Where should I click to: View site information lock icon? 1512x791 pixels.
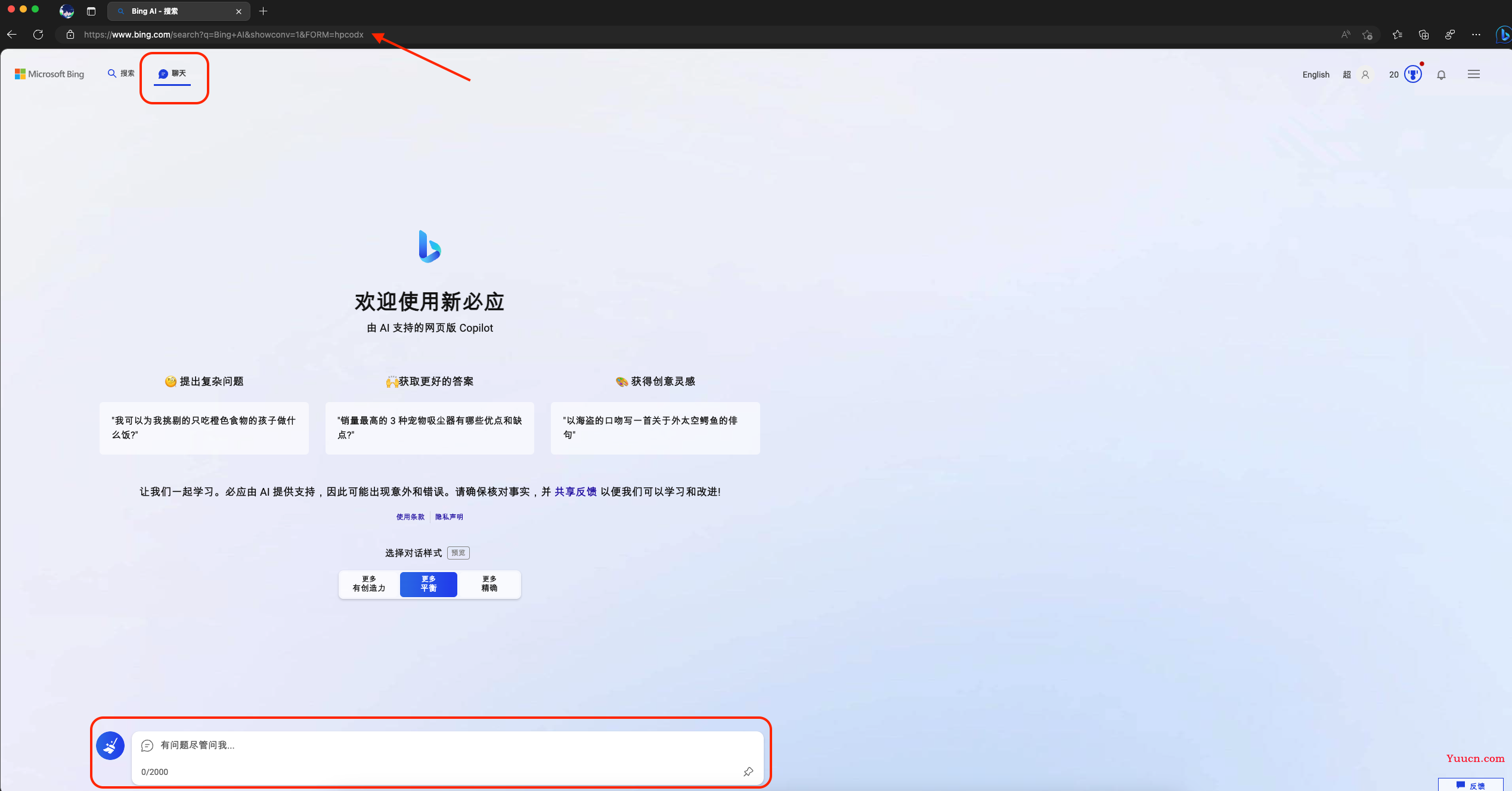[x=70, y=35]
